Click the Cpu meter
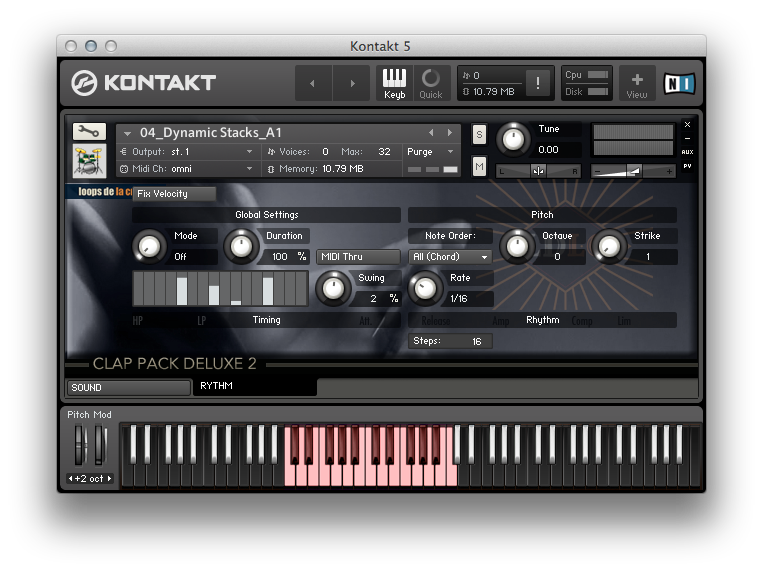 coord(586,75)
